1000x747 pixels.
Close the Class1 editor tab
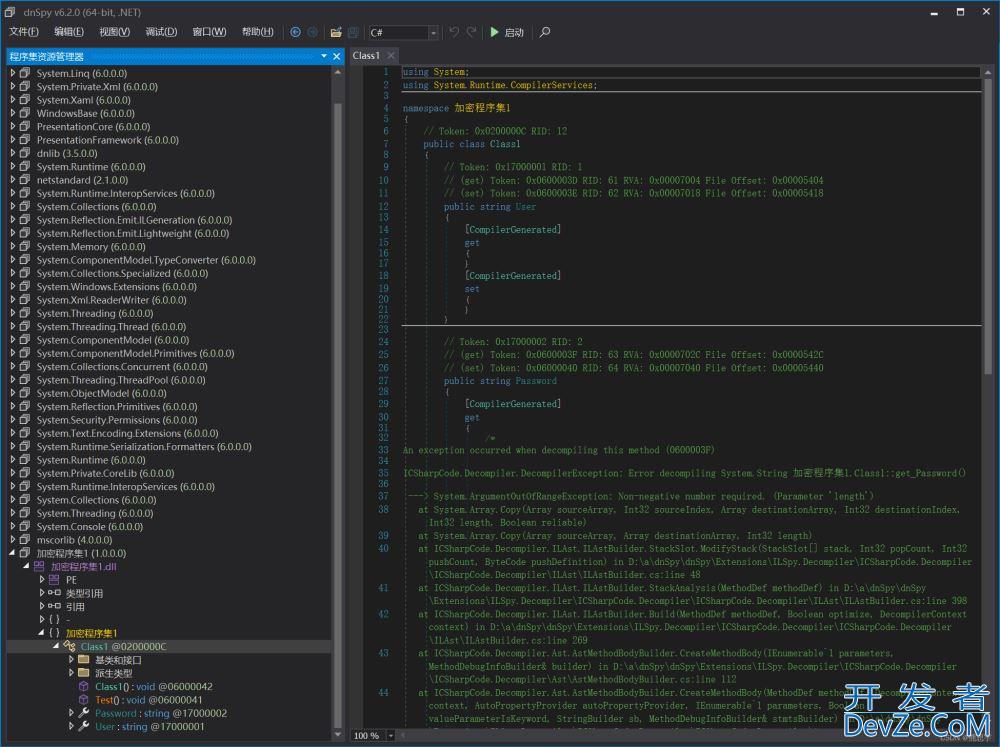(391, 55)
